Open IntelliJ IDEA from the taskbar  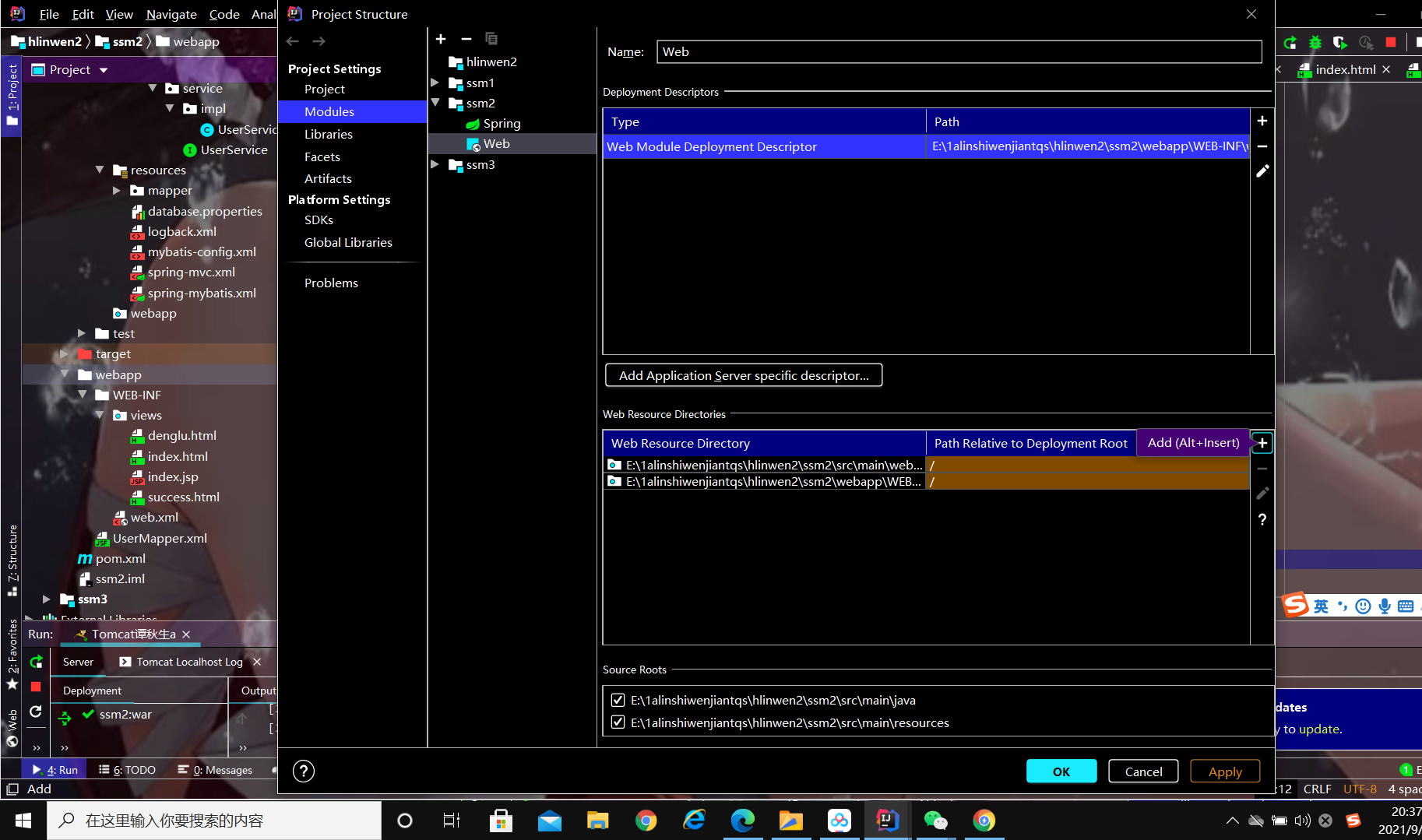click(888, 820)
